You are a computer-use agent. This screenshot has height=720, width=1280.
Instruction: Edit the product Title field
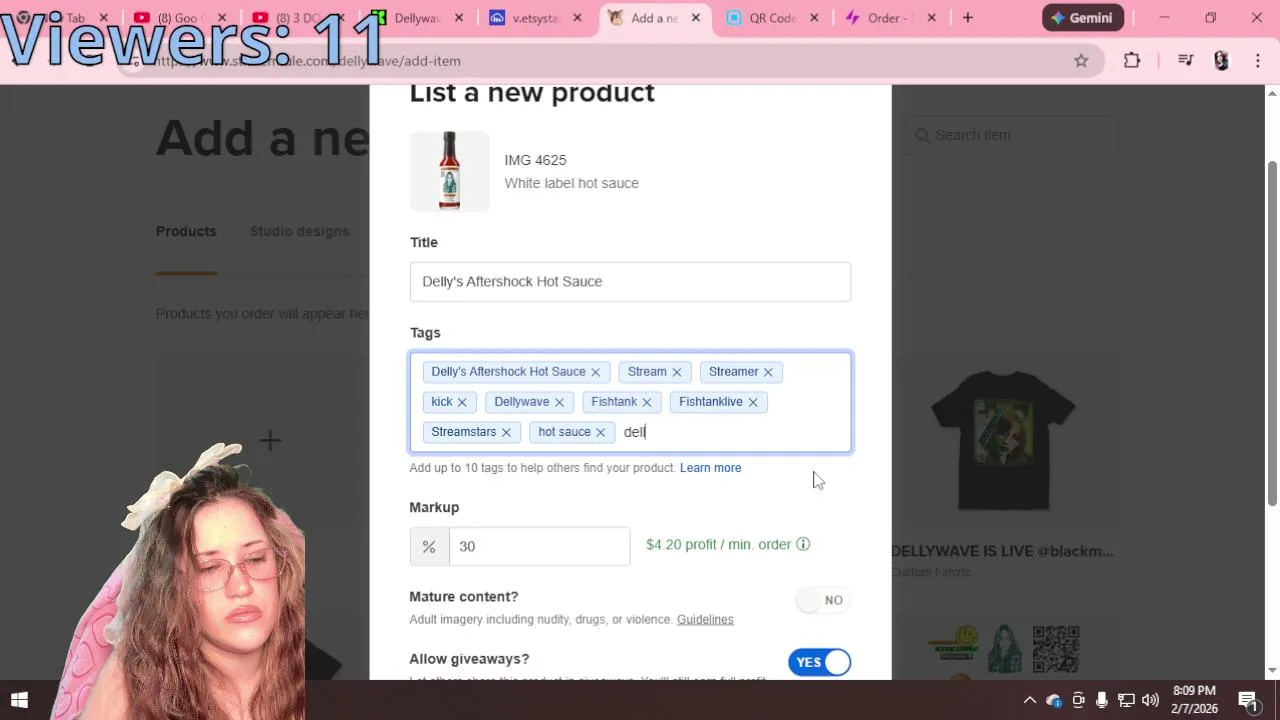[x=630, y=282]
